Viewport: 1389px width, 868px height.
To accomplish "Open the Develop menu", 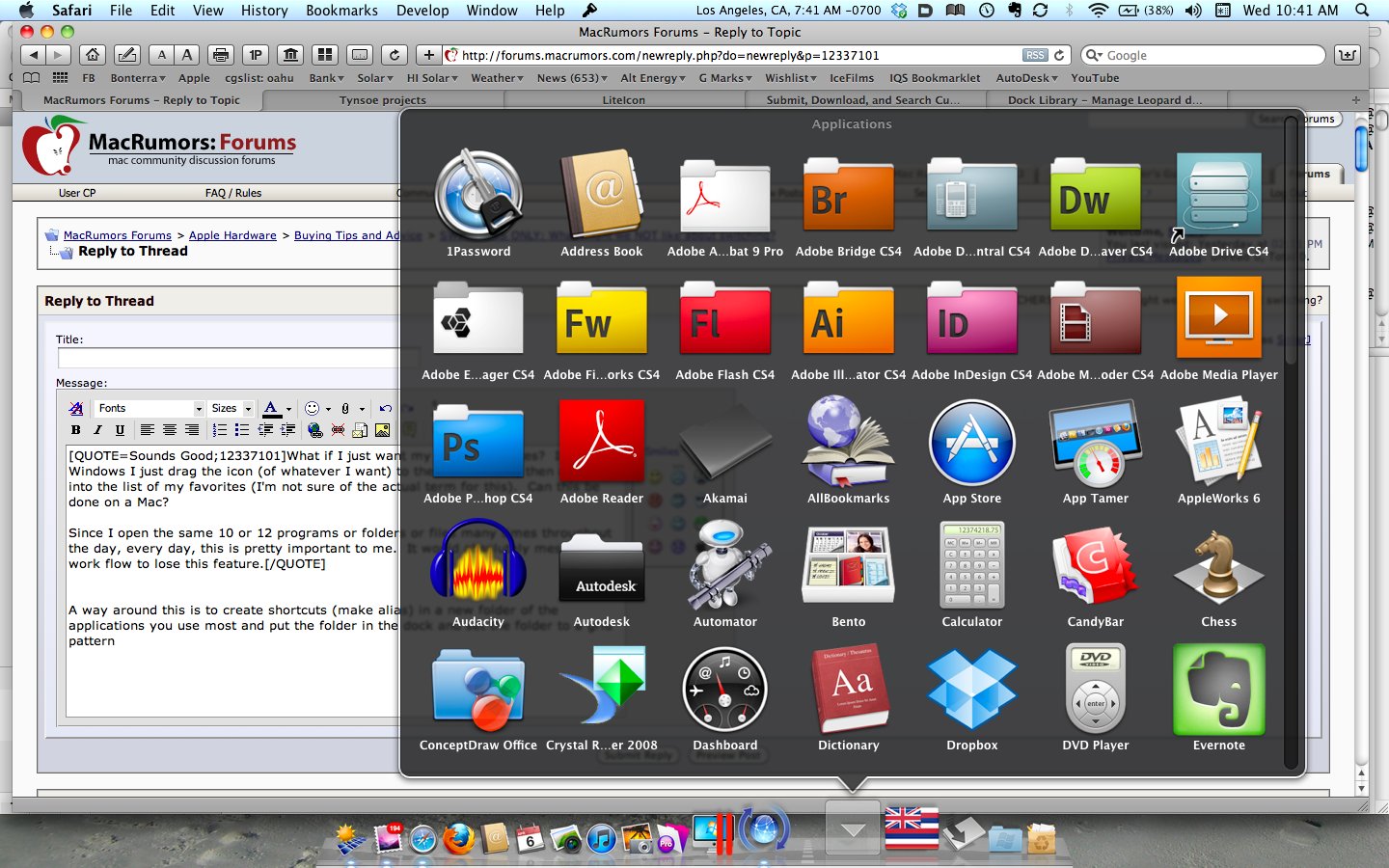I will click(422, 11).
